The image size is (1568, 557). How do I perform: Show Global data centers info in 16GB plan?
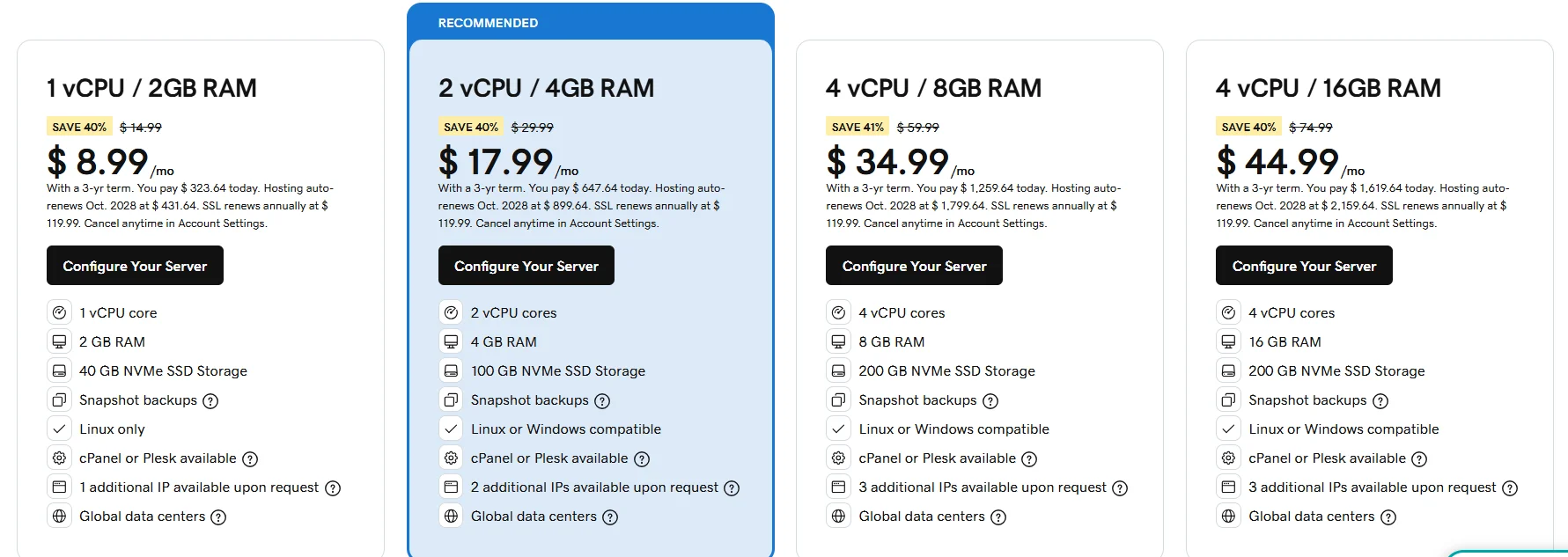tap(1388, 517)
